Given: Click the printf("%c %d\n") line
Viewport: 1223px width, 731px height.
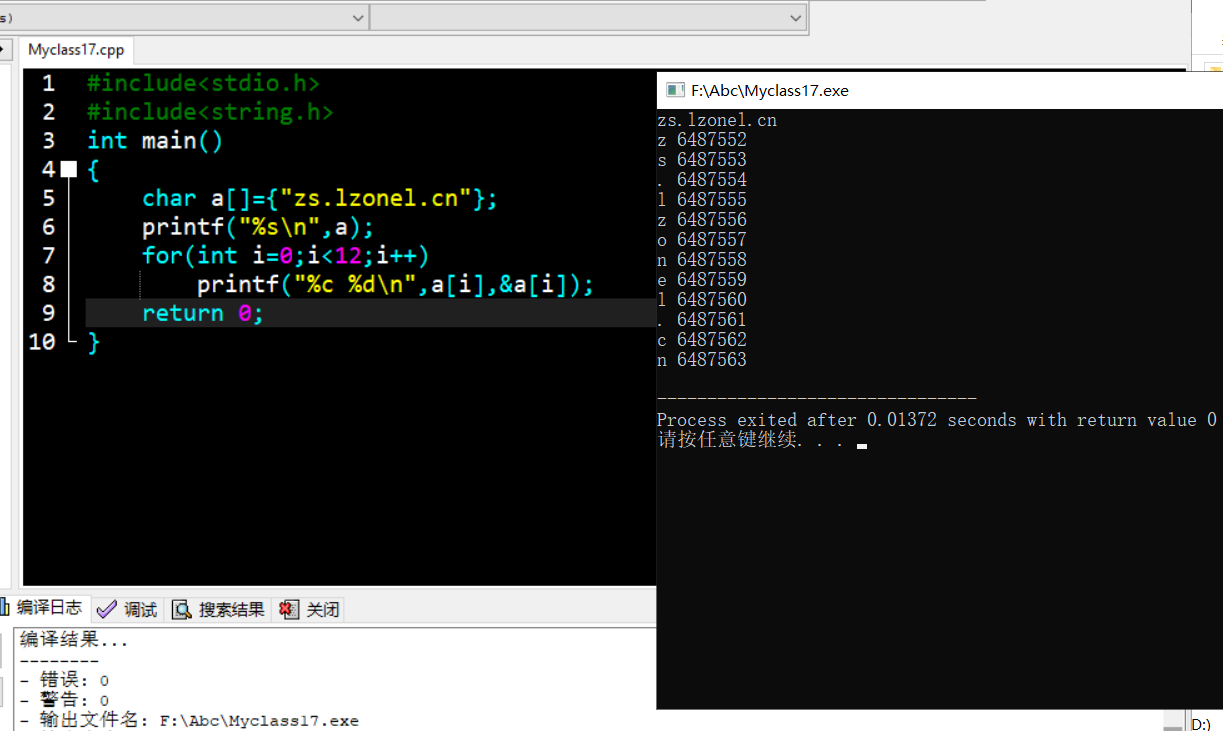Looking at the screenshot, I should coord(395,285).
